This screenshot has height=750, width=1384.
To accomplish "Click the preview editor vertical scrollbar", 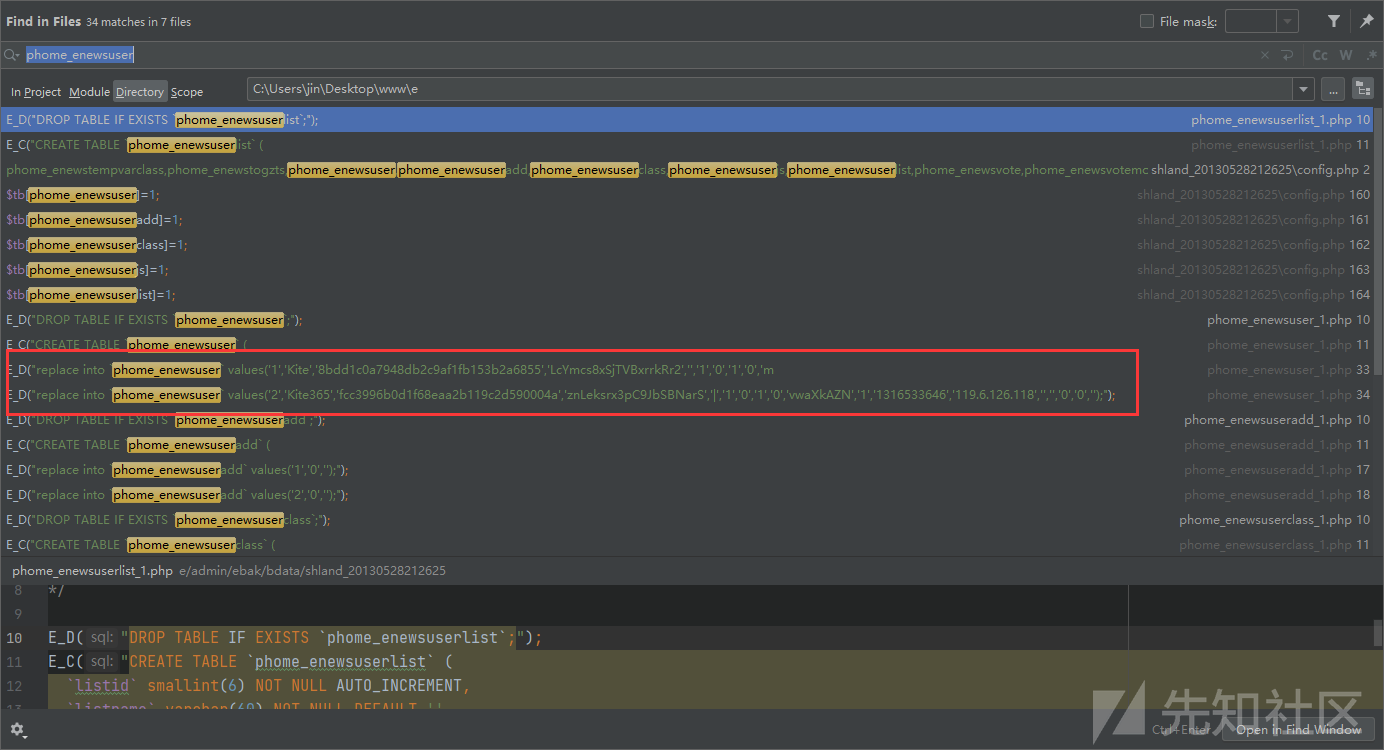I will 1378,632.
